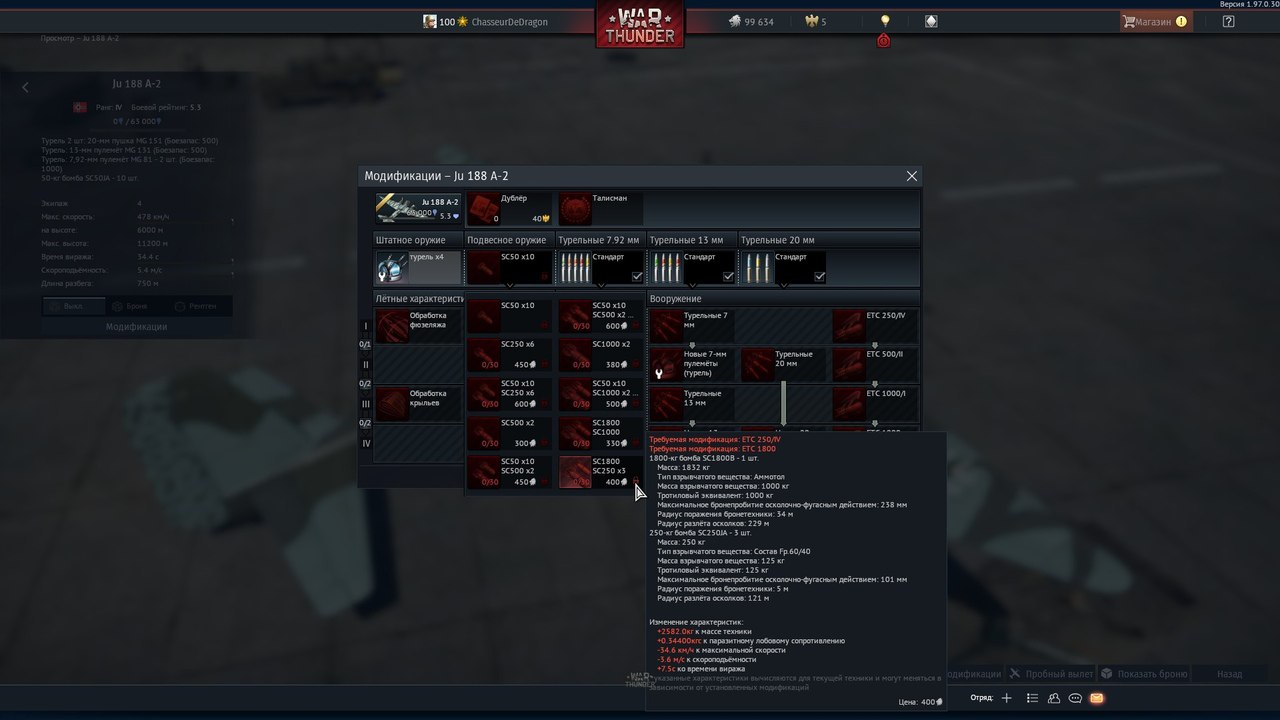Select the Турельные 7 мм modification
The height and width of the screenshot is (720, 1280).
click(693, 326)
